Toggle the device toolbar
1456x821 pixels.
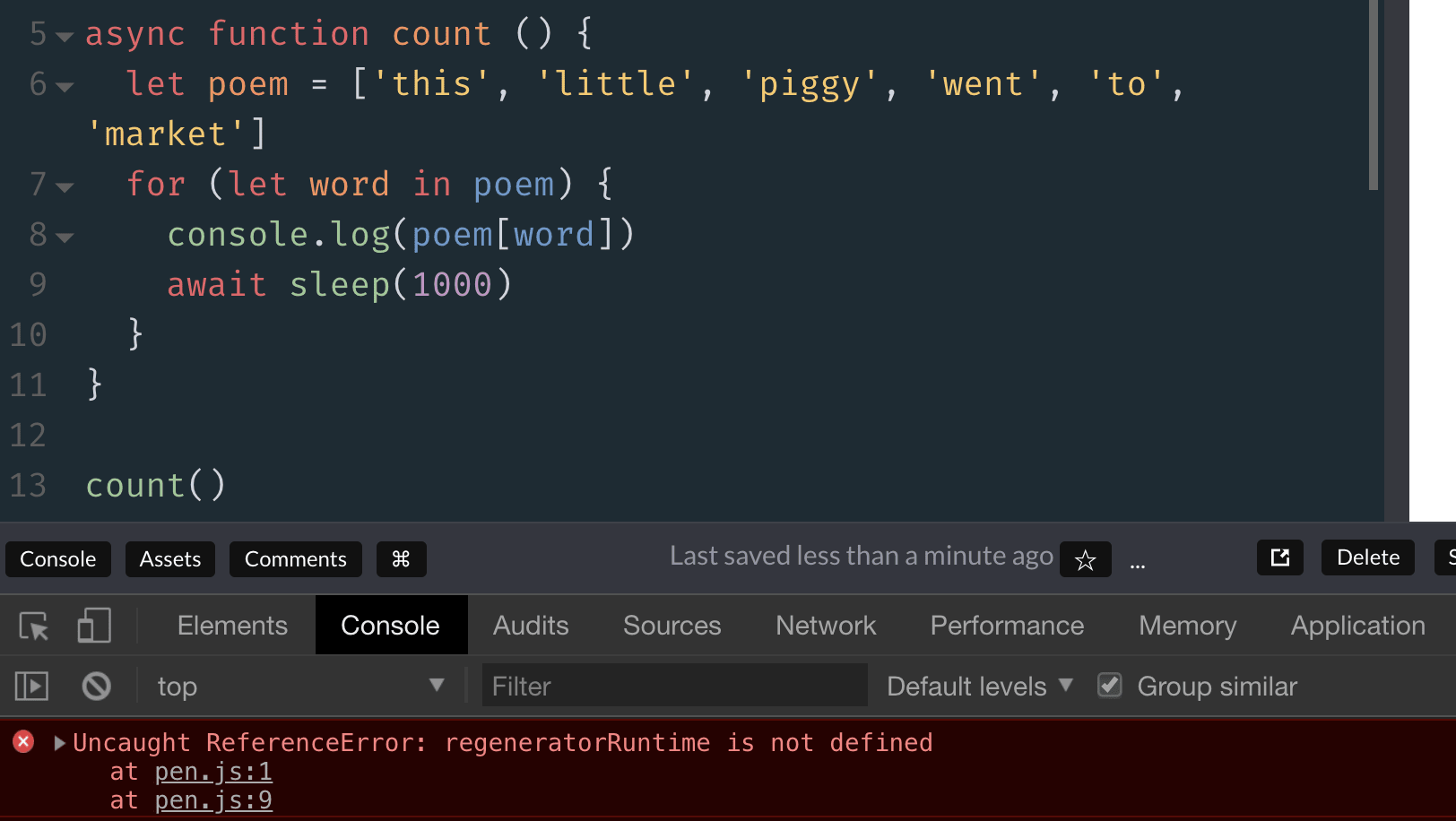[x=92, y=625]
